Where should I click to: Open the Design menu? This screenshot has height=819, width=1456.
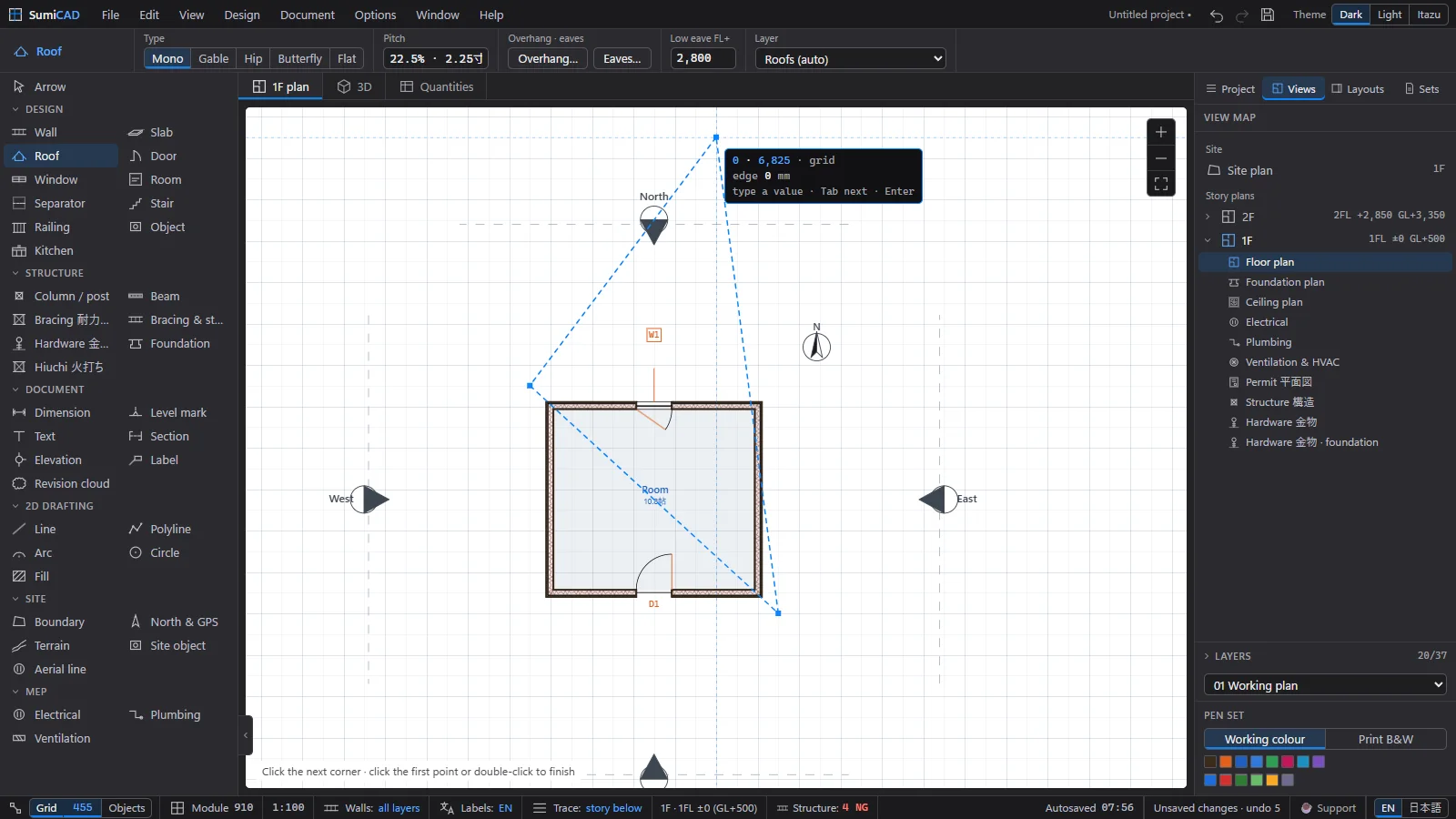pyautogui.click(x=242, y=15)
